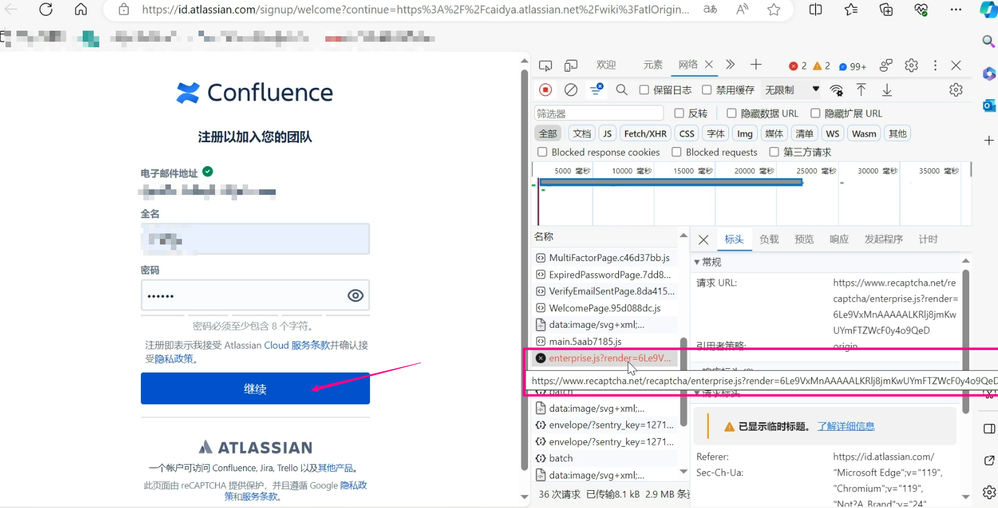Open the 了解详细信息 link

846,426
